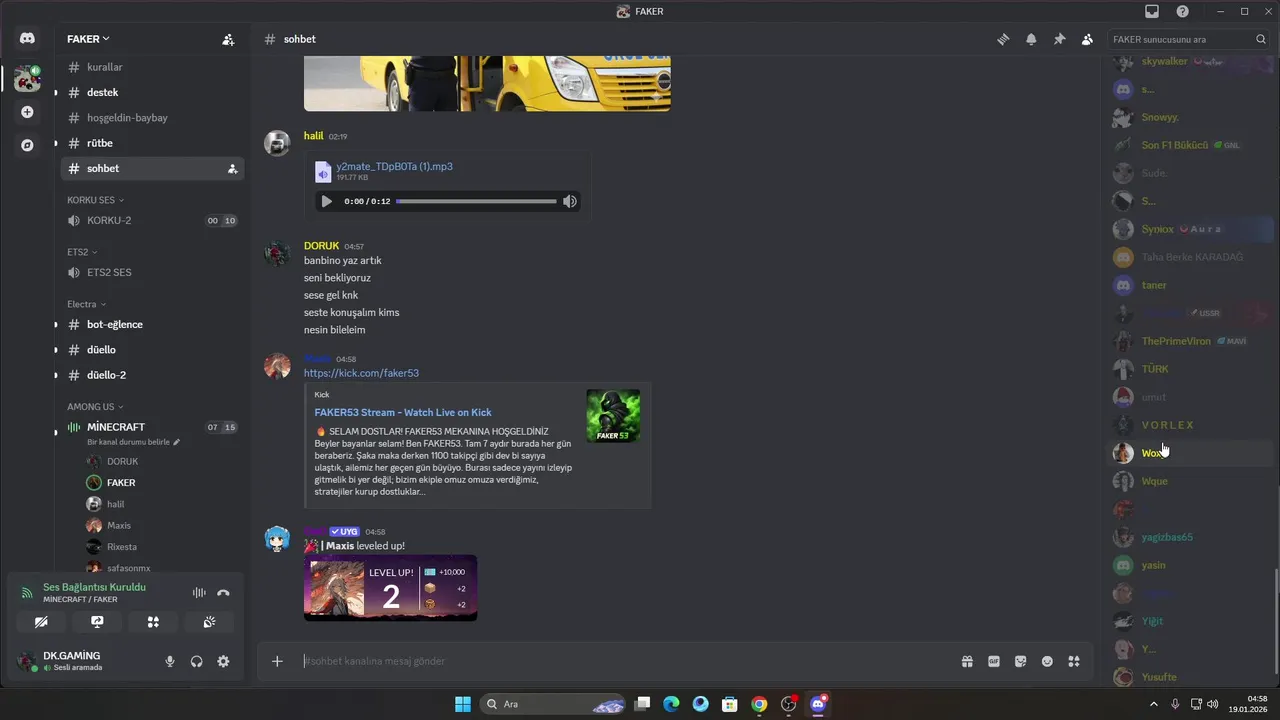Select Wox in the member list
Viewport: 1280px width, 720px height.
point(1192,453)
